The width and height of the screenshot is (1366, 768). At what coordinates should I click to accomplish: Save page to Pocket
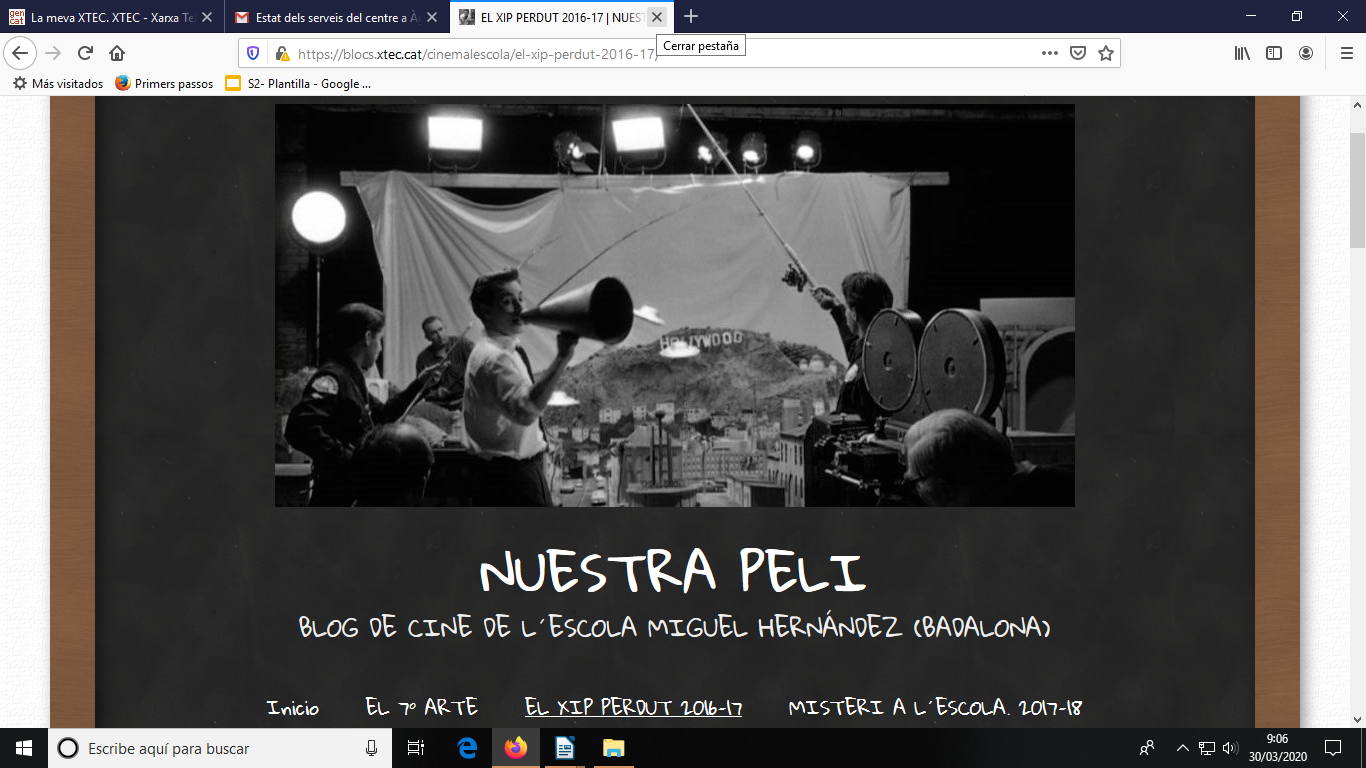tap(1078, 54)
